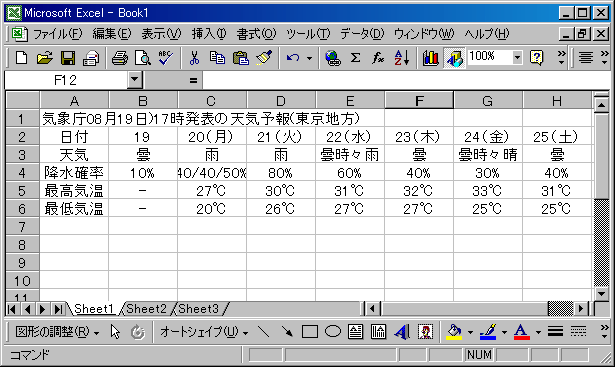This screenshot has width=615, height=367.
Task: Click the Free Rotate icon
Action: [138, 332]
